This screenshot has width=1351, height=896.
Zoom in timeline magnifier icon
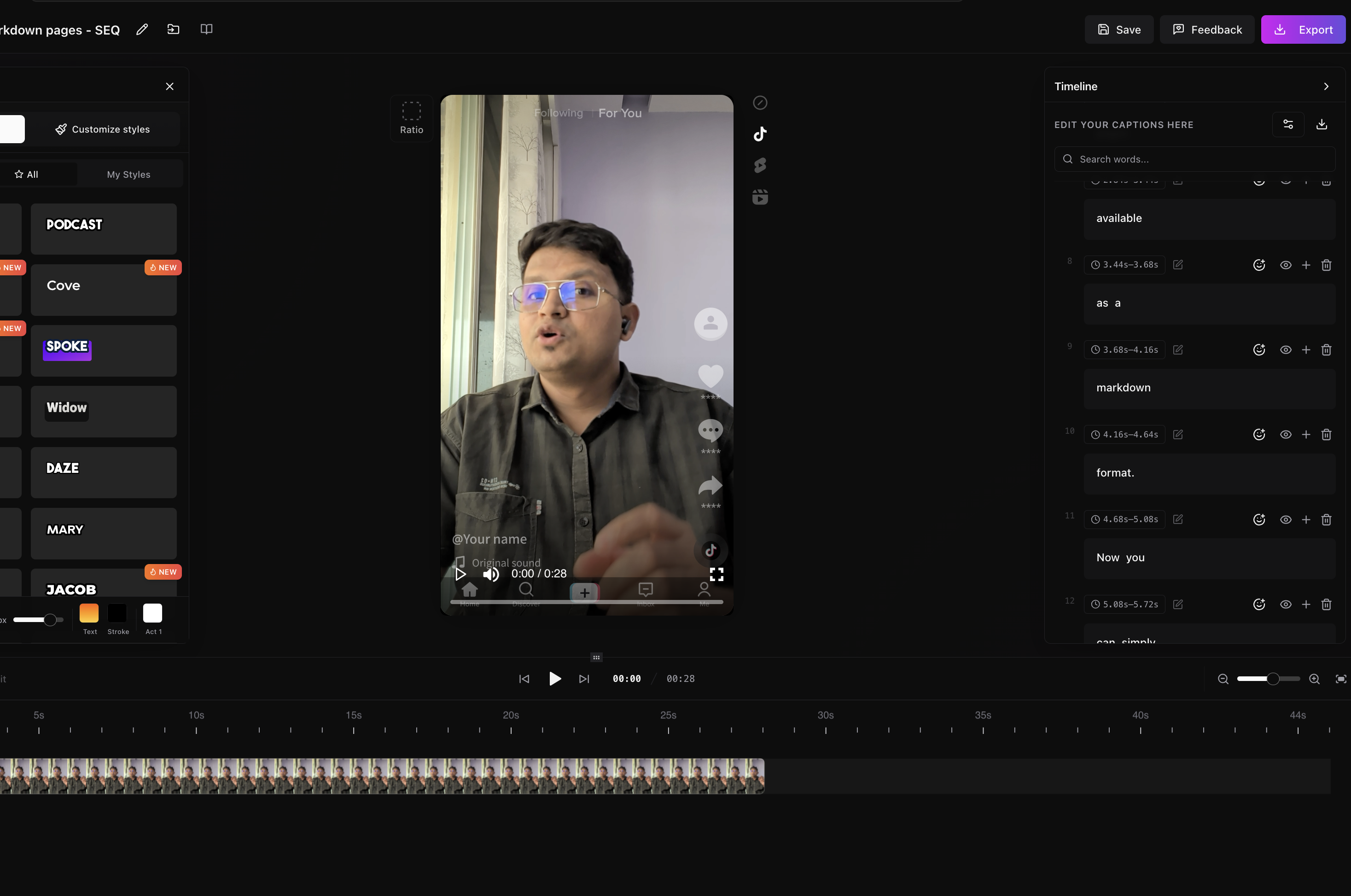pos(1315,679)
